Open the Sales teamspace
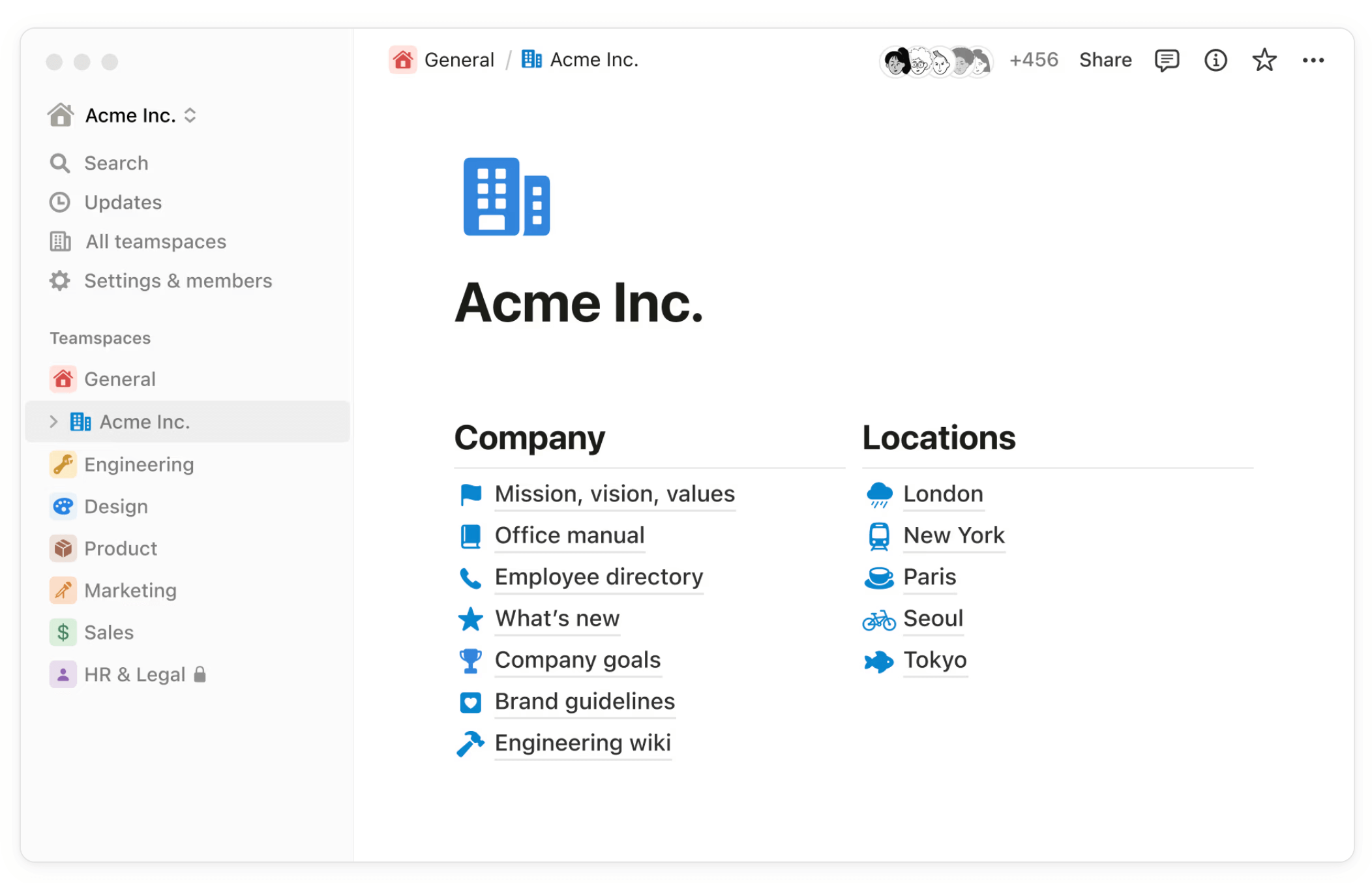 click(x=108, y=632)
